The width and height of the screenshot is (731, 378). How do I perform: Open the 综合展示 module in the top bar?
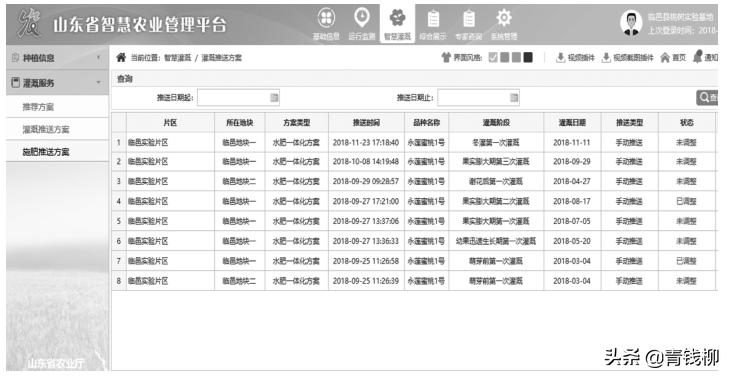tap(433, 24)
